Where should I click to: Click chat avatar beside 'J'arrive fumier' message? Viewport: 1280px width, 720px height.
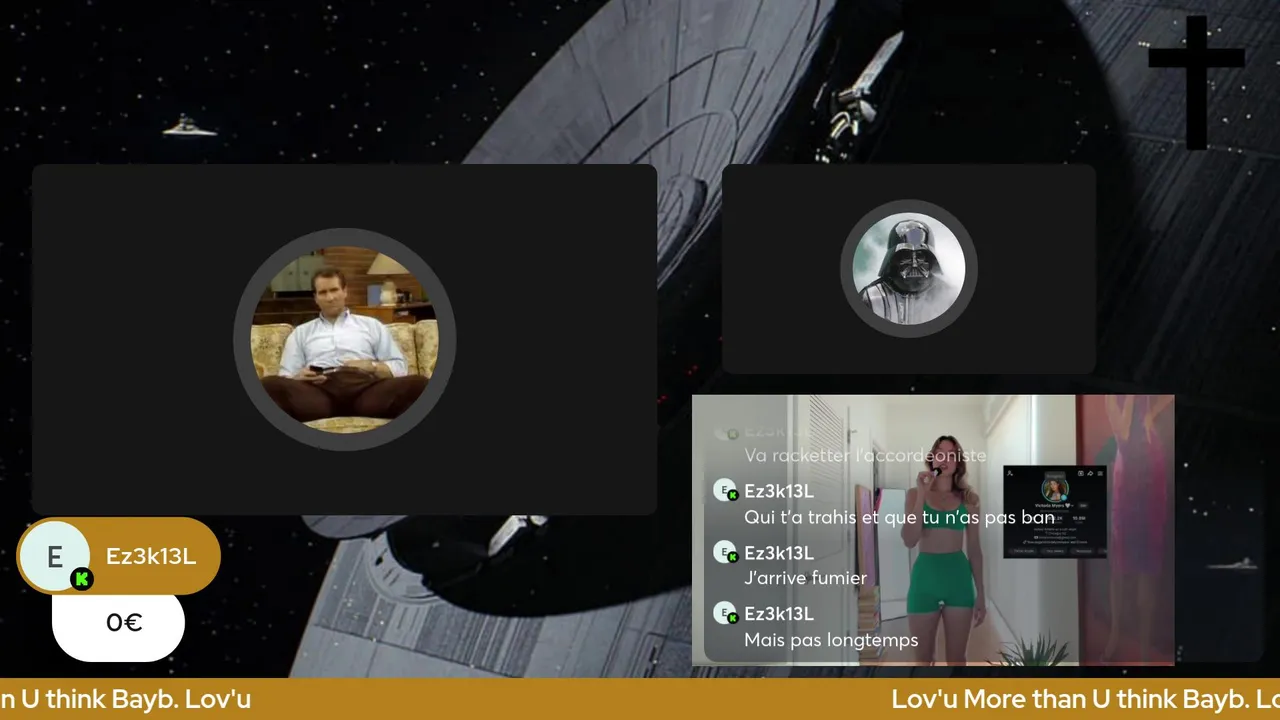[725, 552]
